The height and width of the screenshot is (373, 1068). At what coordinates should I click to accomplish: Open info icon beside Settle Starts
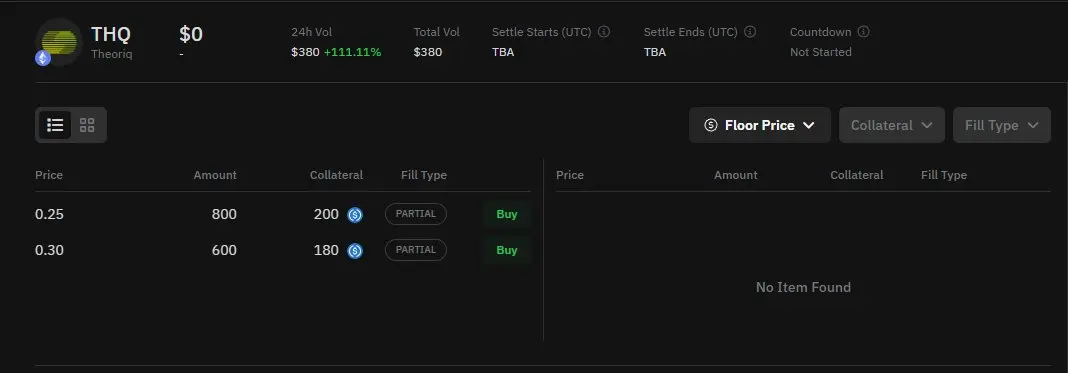click(604, 32)
